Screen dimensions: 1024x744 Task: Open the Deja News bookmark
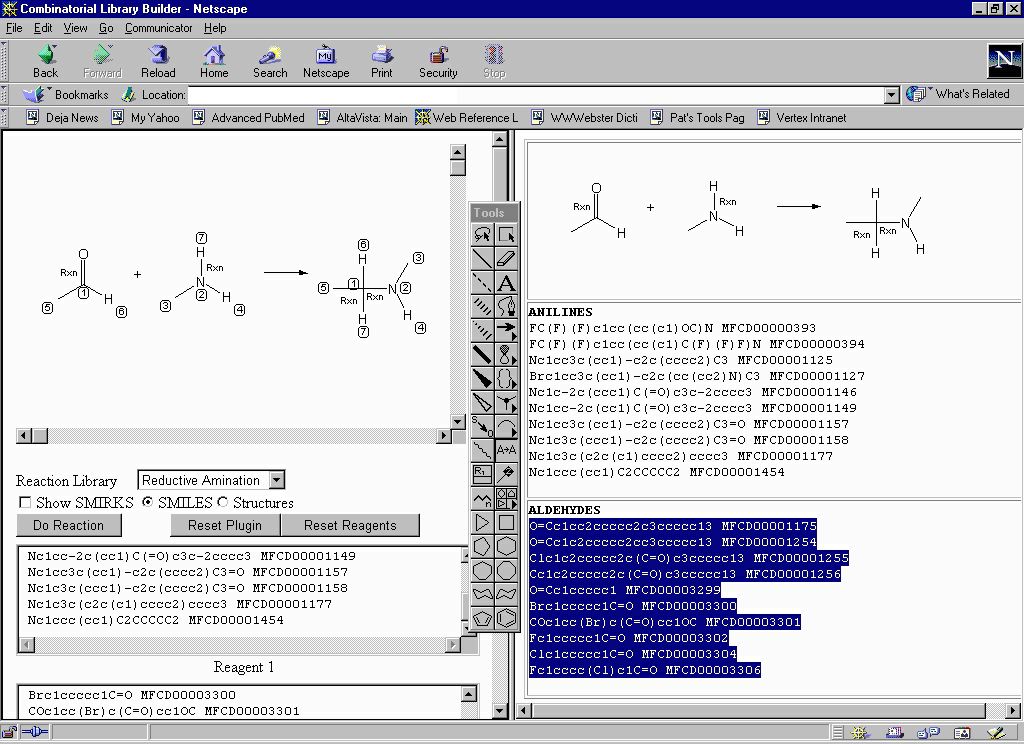(x=62, y=118)
